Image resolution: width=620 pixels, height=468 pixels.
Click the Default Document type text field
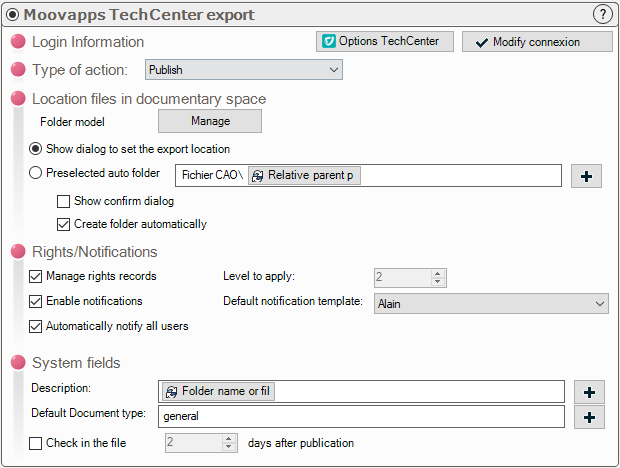[362, 416]
